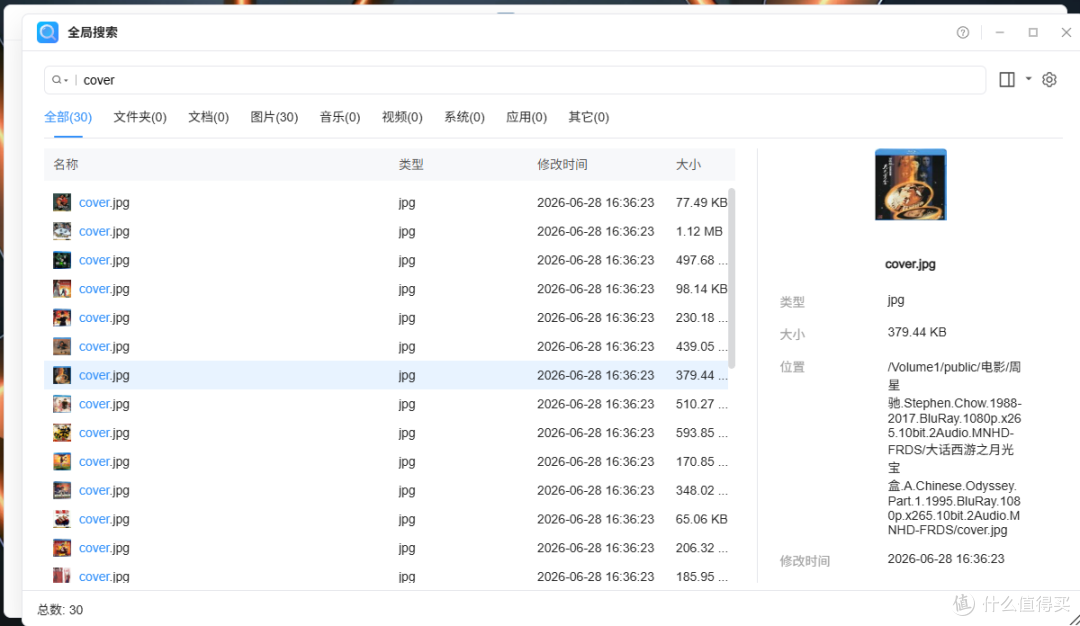Viewport: 1080px width, 626px height.
Task: Select cover.jpg sized 439.05
Action: pyautogui.click(x=386, y=346)
